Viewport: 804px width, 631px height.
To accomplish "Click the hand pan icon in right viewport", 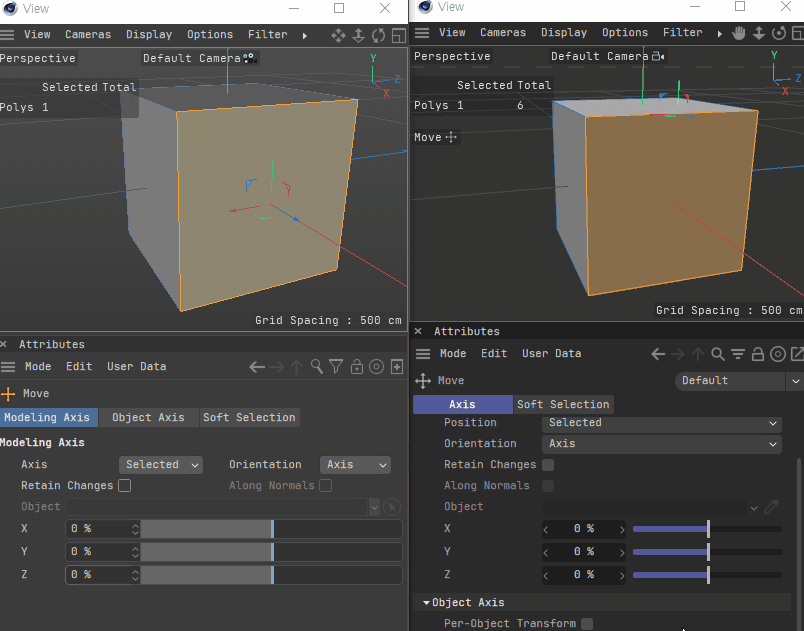I will pos(739,33).
